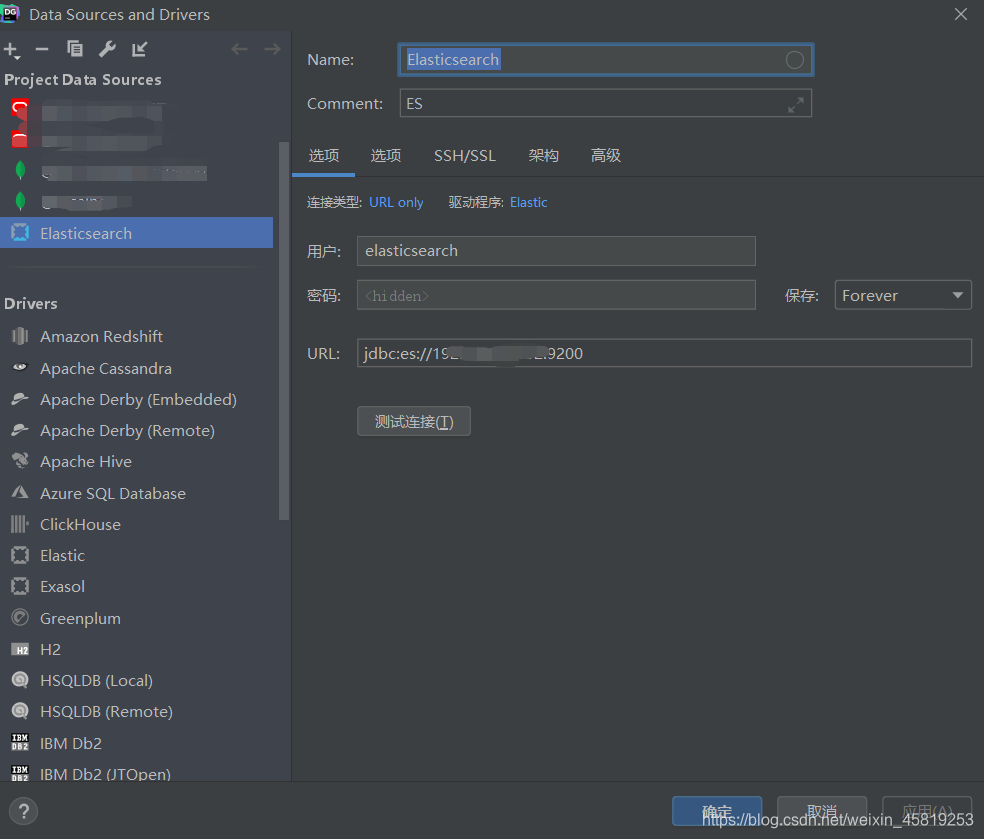This screenshot has width=984, height=839.
Task: Click the Apache Derby (Remote) icon
Action: point(20,430)
